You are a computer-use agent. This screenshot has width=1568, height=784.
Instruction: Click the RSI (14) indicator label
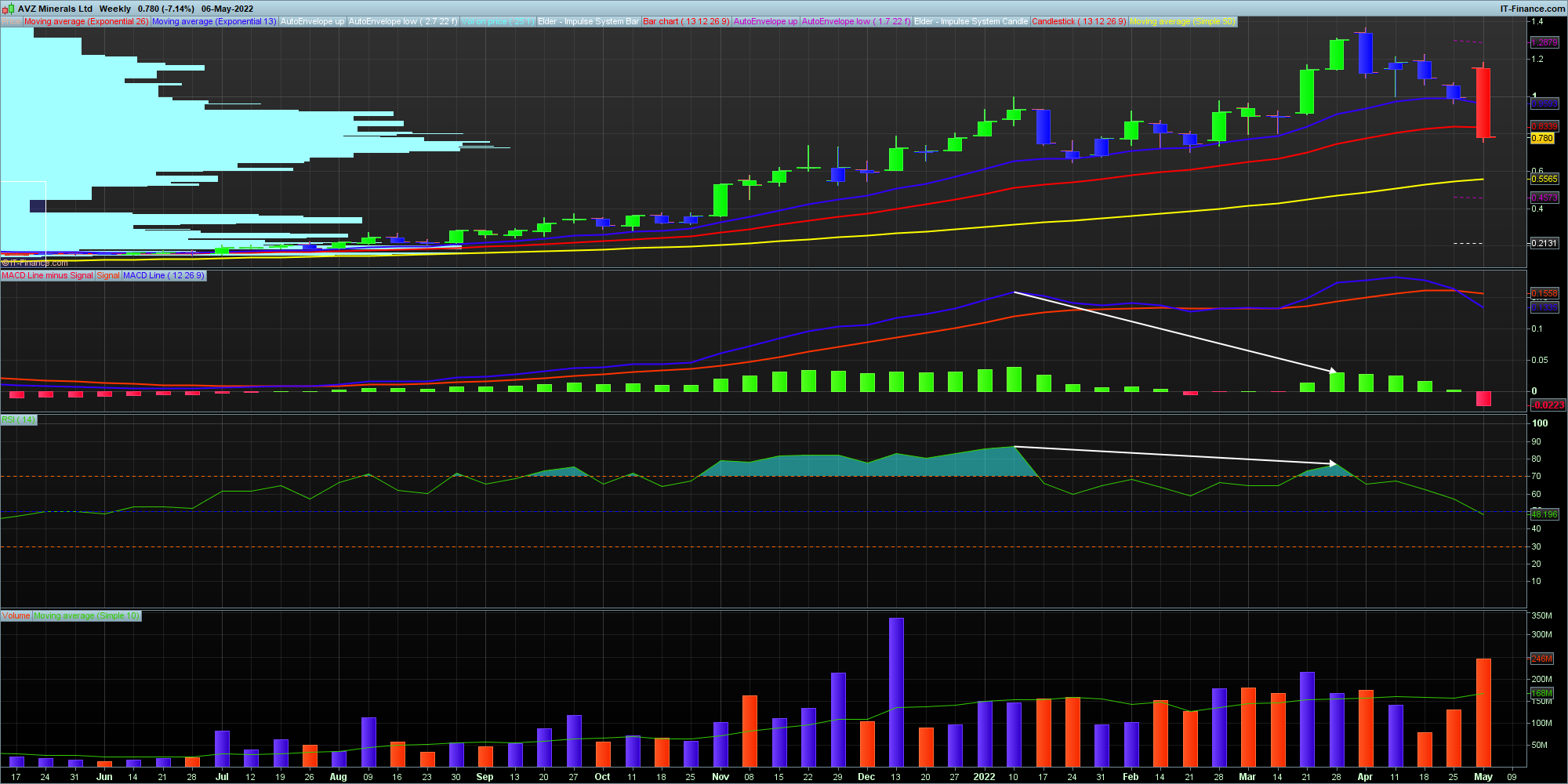tap(19, 420)
